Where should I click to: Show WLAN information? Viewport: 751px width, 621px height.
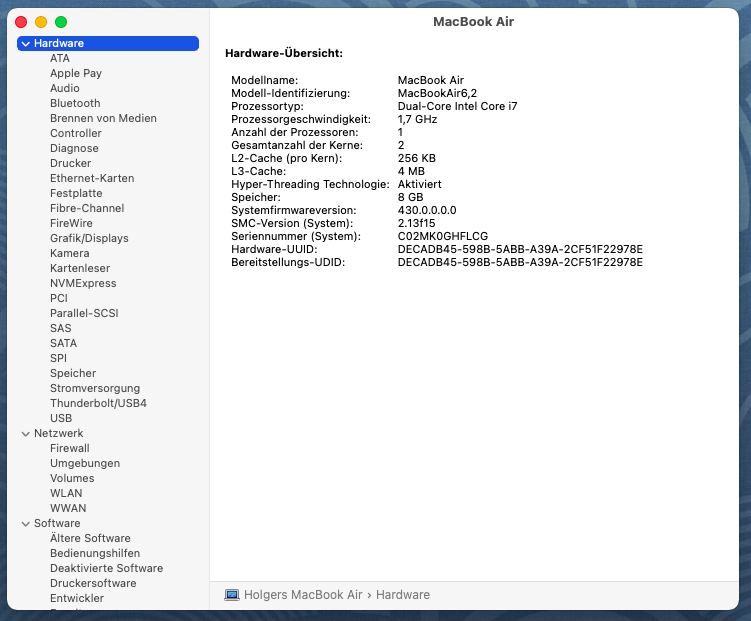tap(66, 493)
